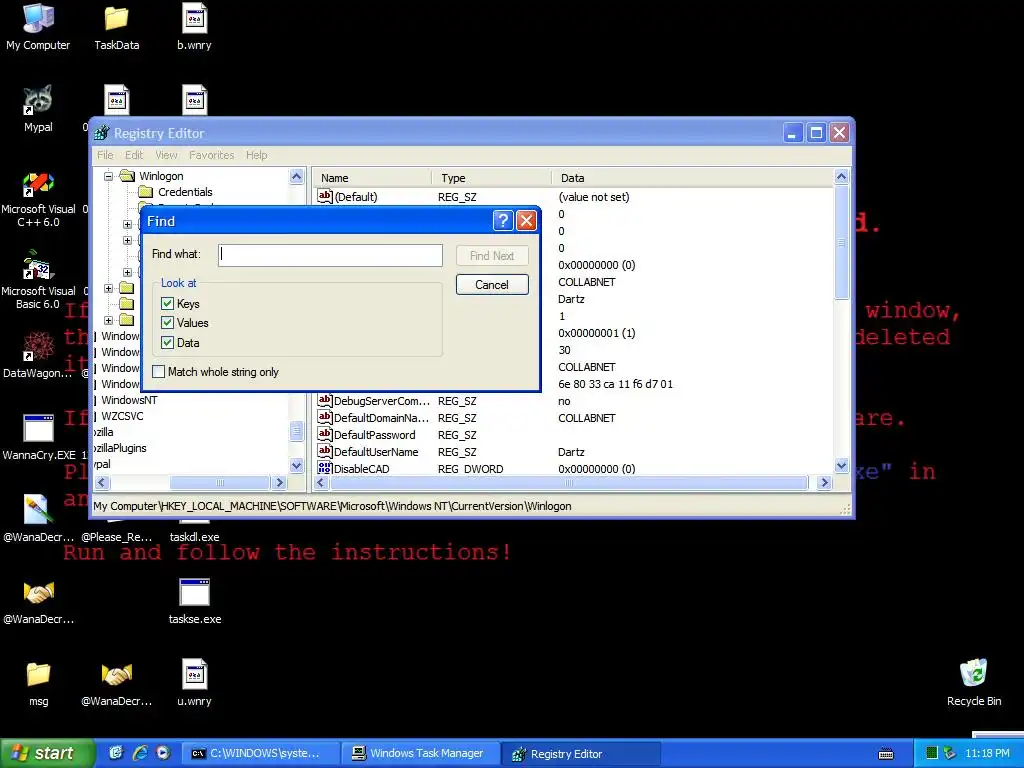Click Cancel in the Find dialog
The height and width of the screenshot is (768, 1024).
point(492,285)
